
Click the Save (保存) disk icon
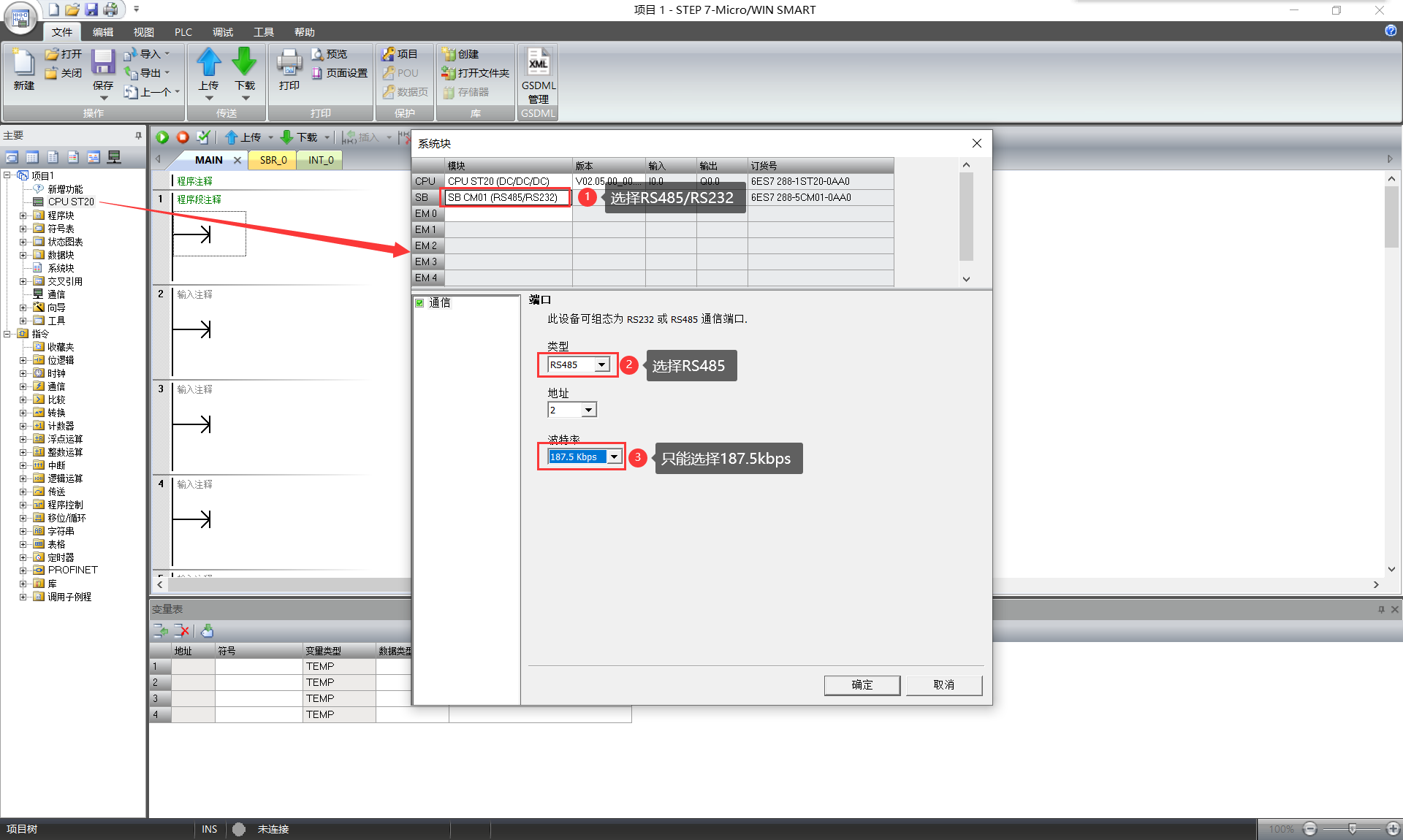click(103, 63)
